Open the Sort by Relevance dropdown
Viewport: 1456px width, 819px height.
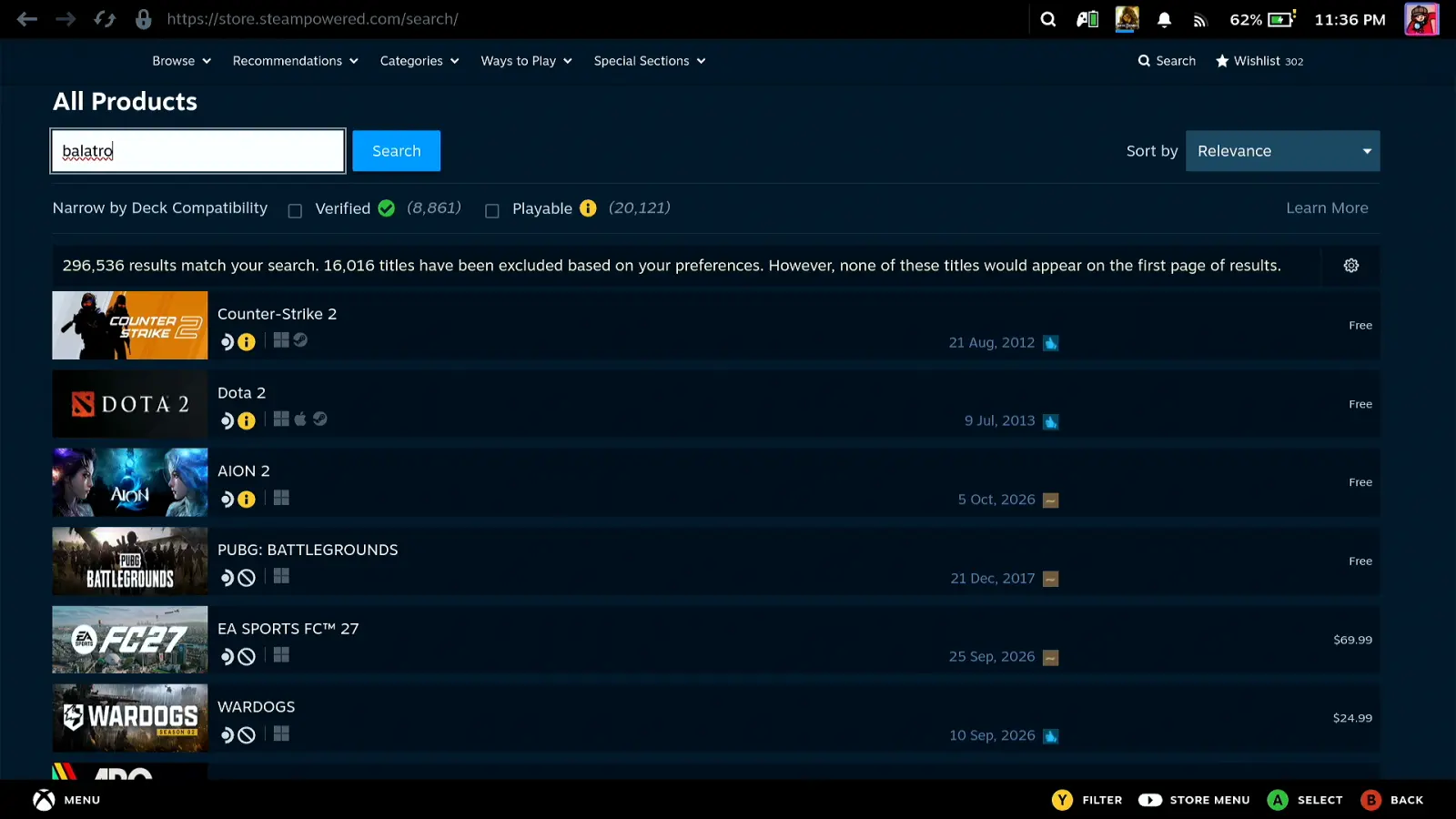1283,151
